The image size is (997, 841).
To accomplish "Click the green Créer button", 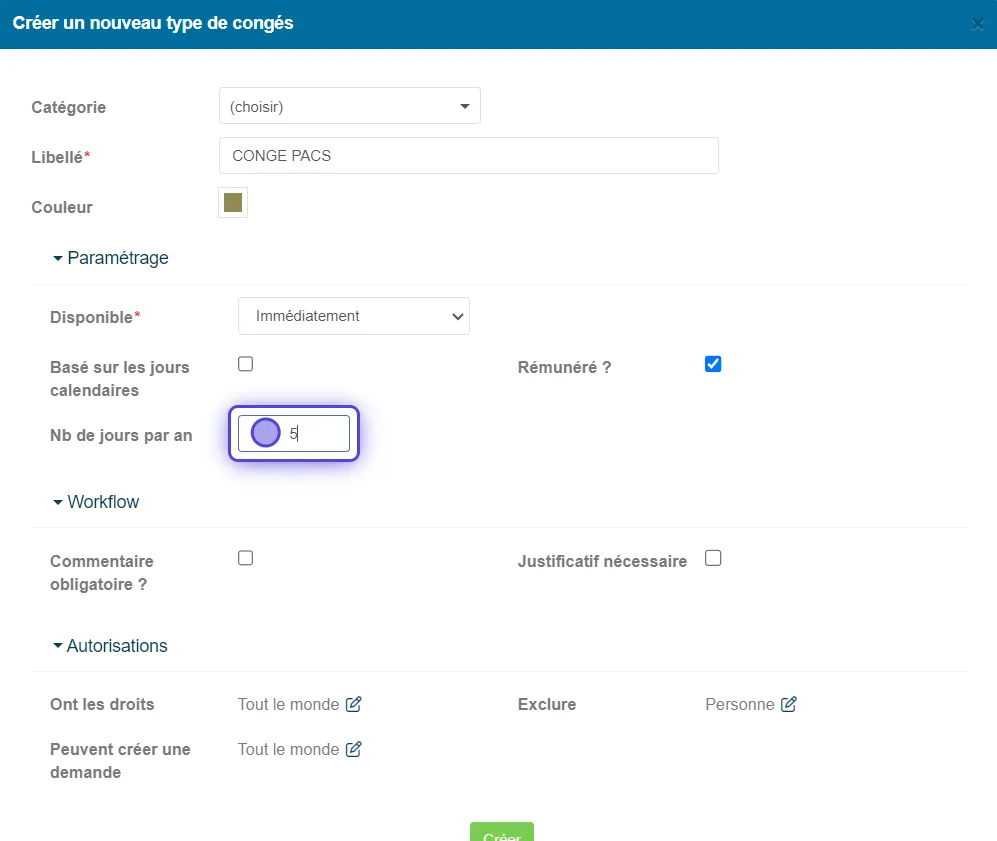I will coord(502,832).
